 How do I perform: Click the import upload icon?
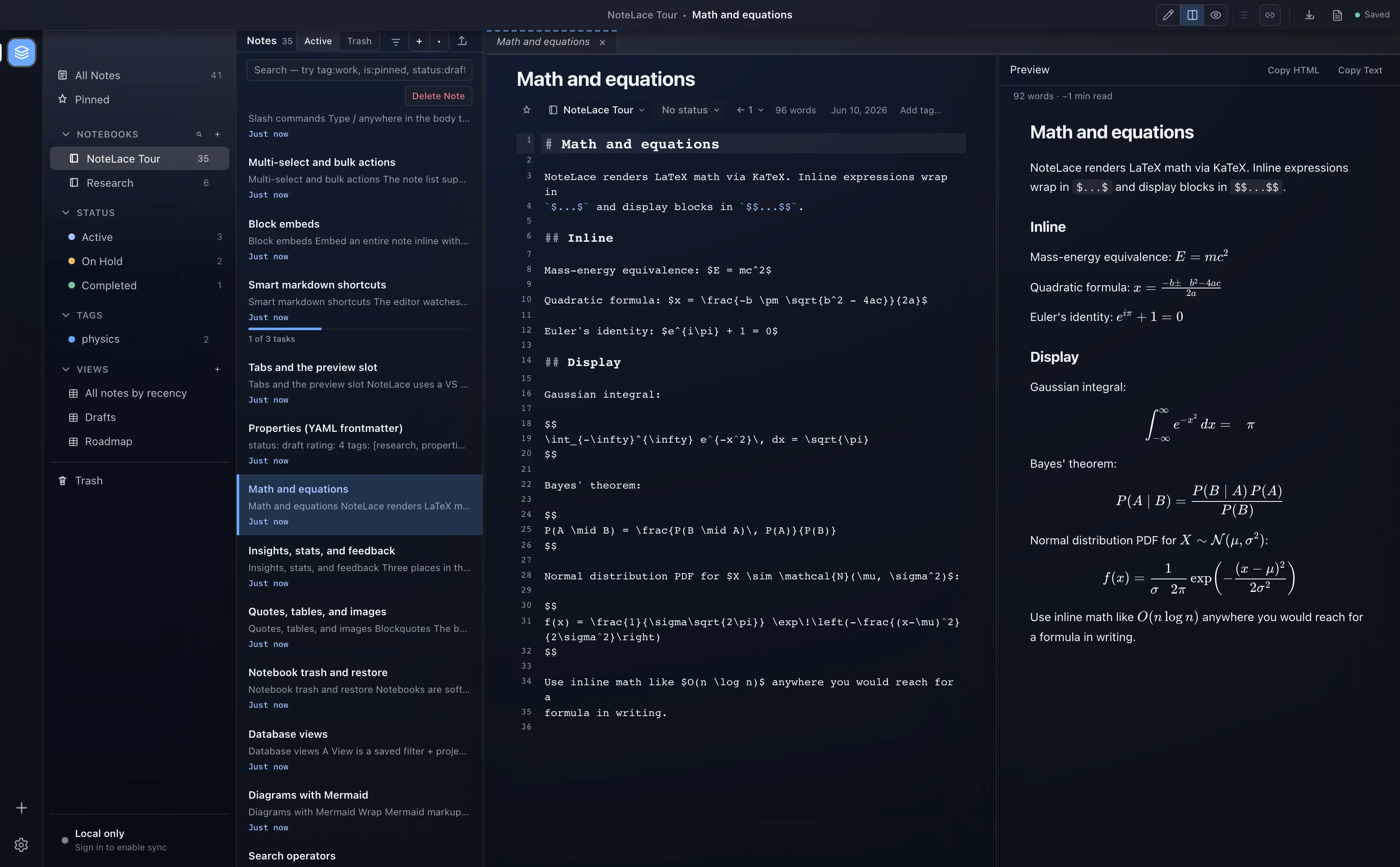click(462, 41)
